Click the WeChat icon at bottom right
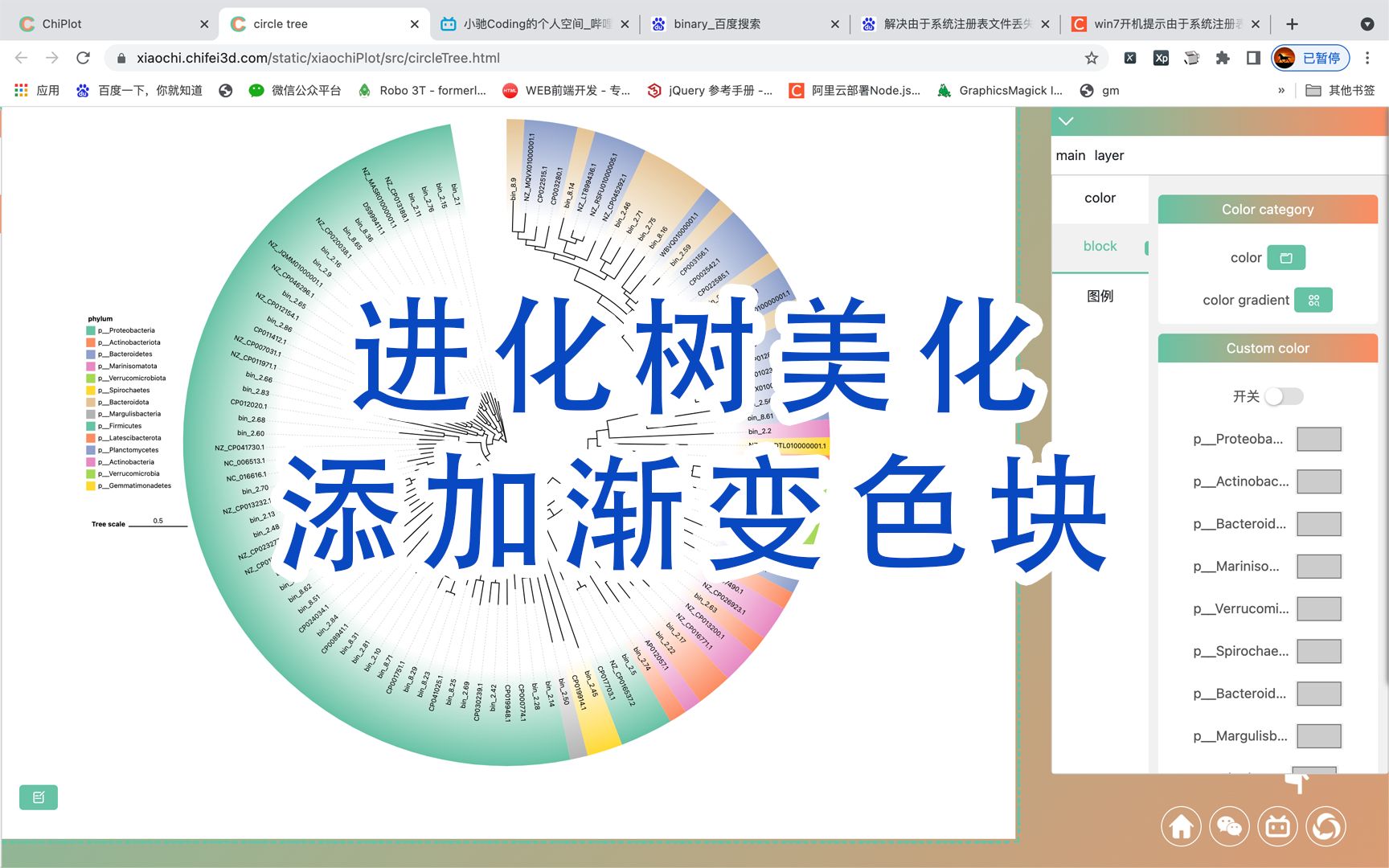This screenshot has height=868, width=1389. coord(1229,826)
